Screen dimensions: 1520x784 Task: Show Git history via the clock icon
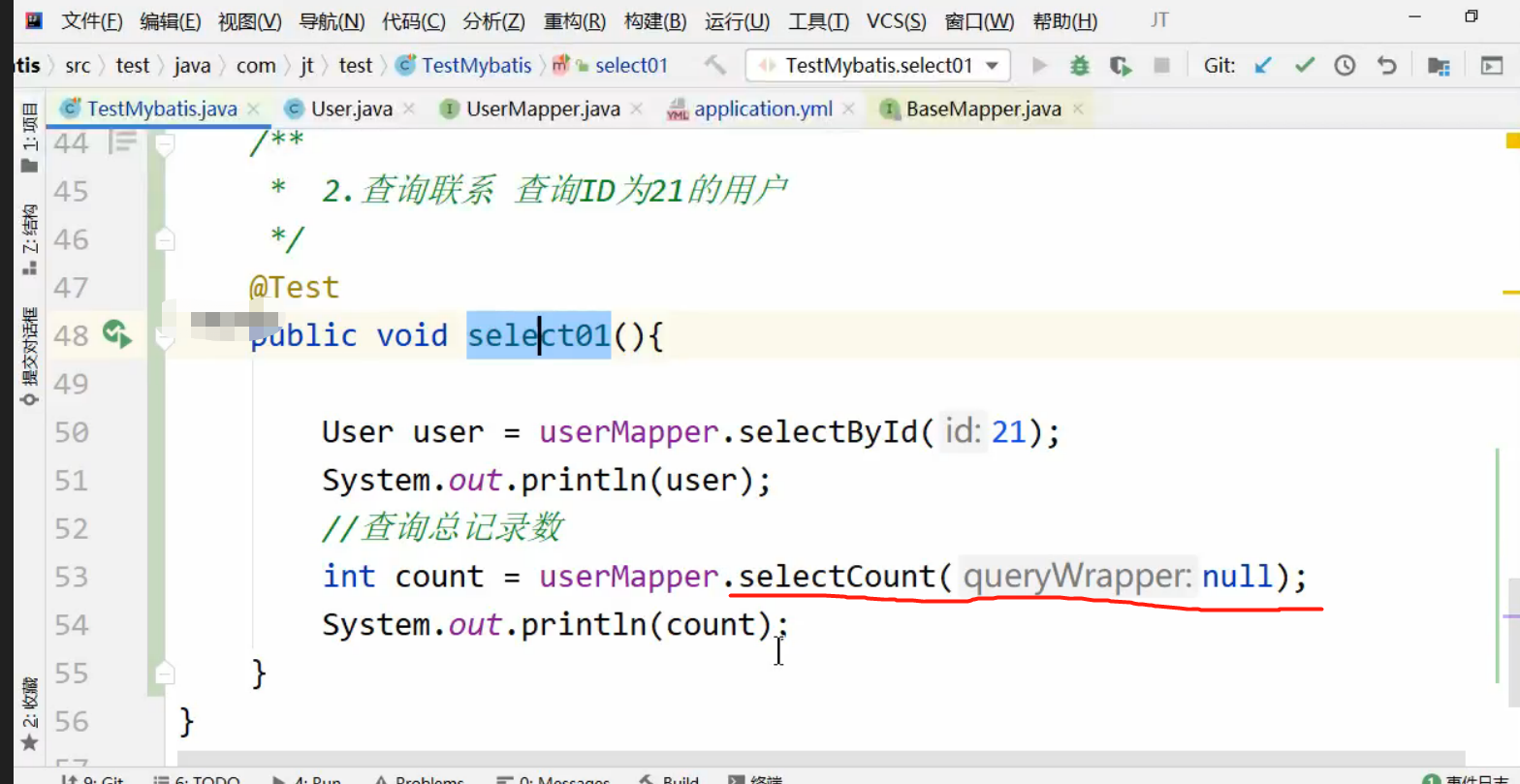(x=1346, y=65)
